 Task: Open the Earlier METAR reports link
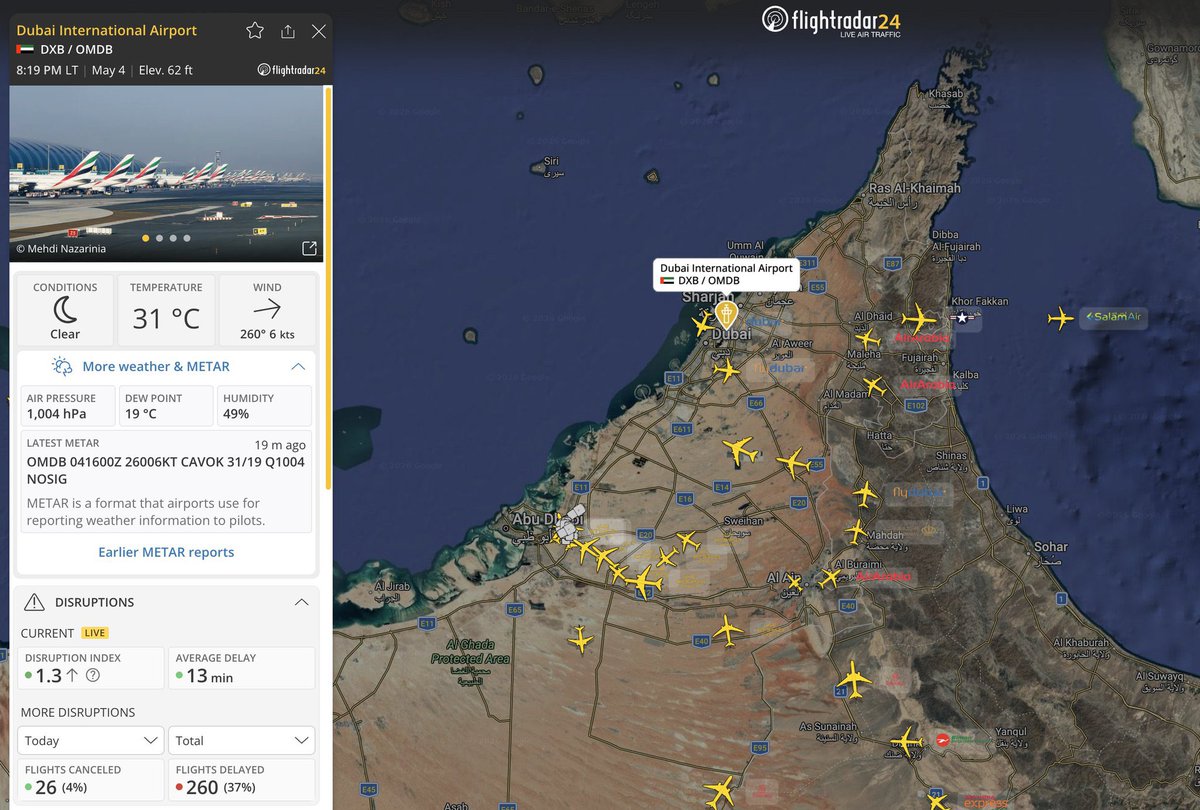(x=166, y=552)
